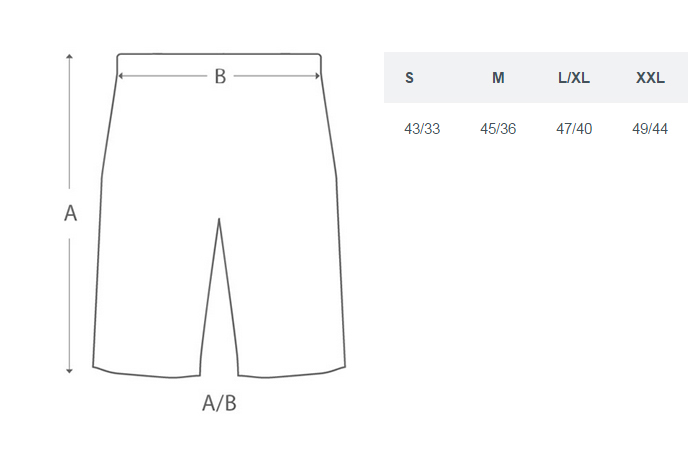Viewport: 699px width, 450px height.
Task: Click the left arrowhead of width arrow B
Action: coord(121,76)
